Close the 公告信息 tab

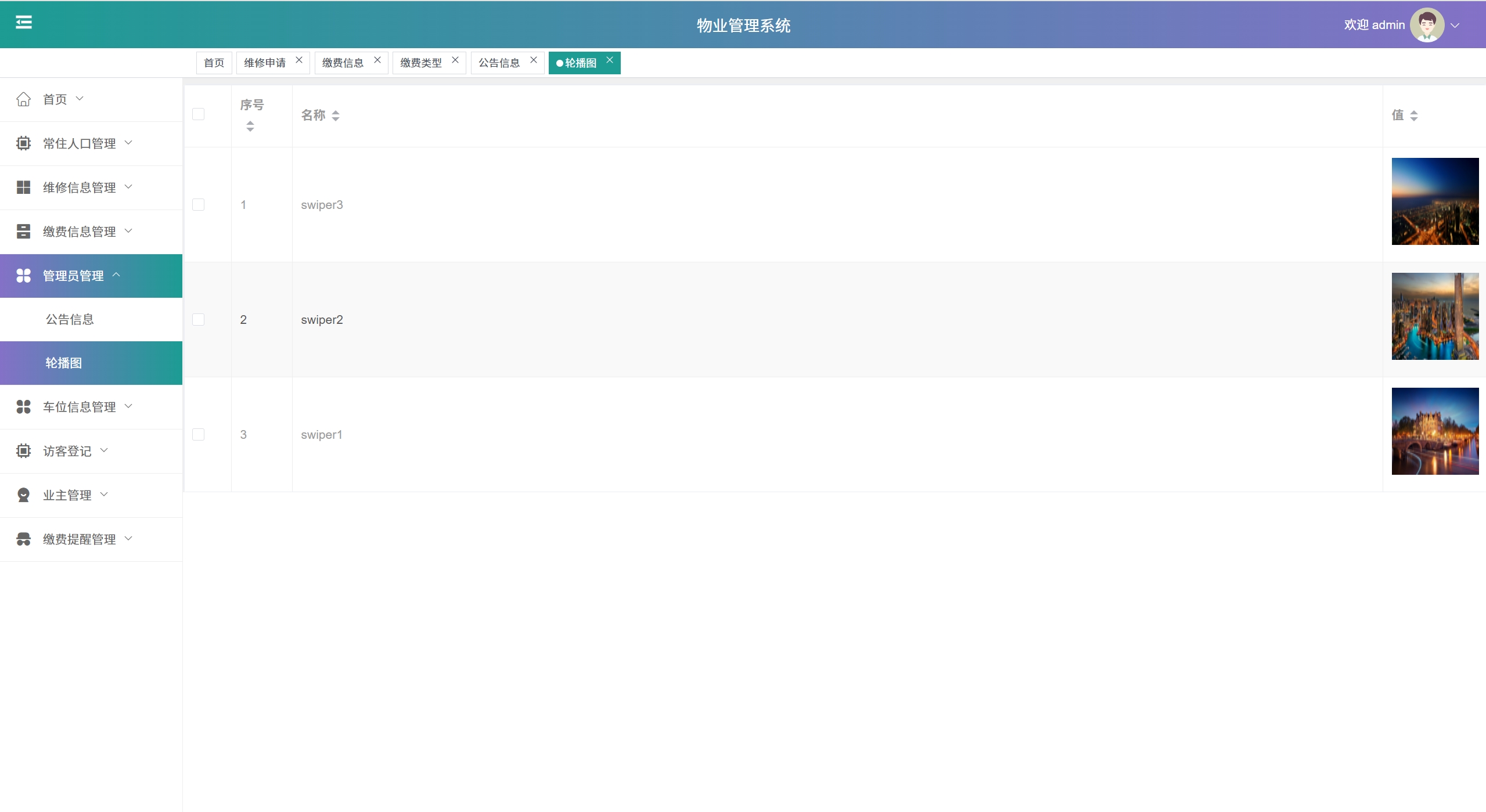coord(533,60)
